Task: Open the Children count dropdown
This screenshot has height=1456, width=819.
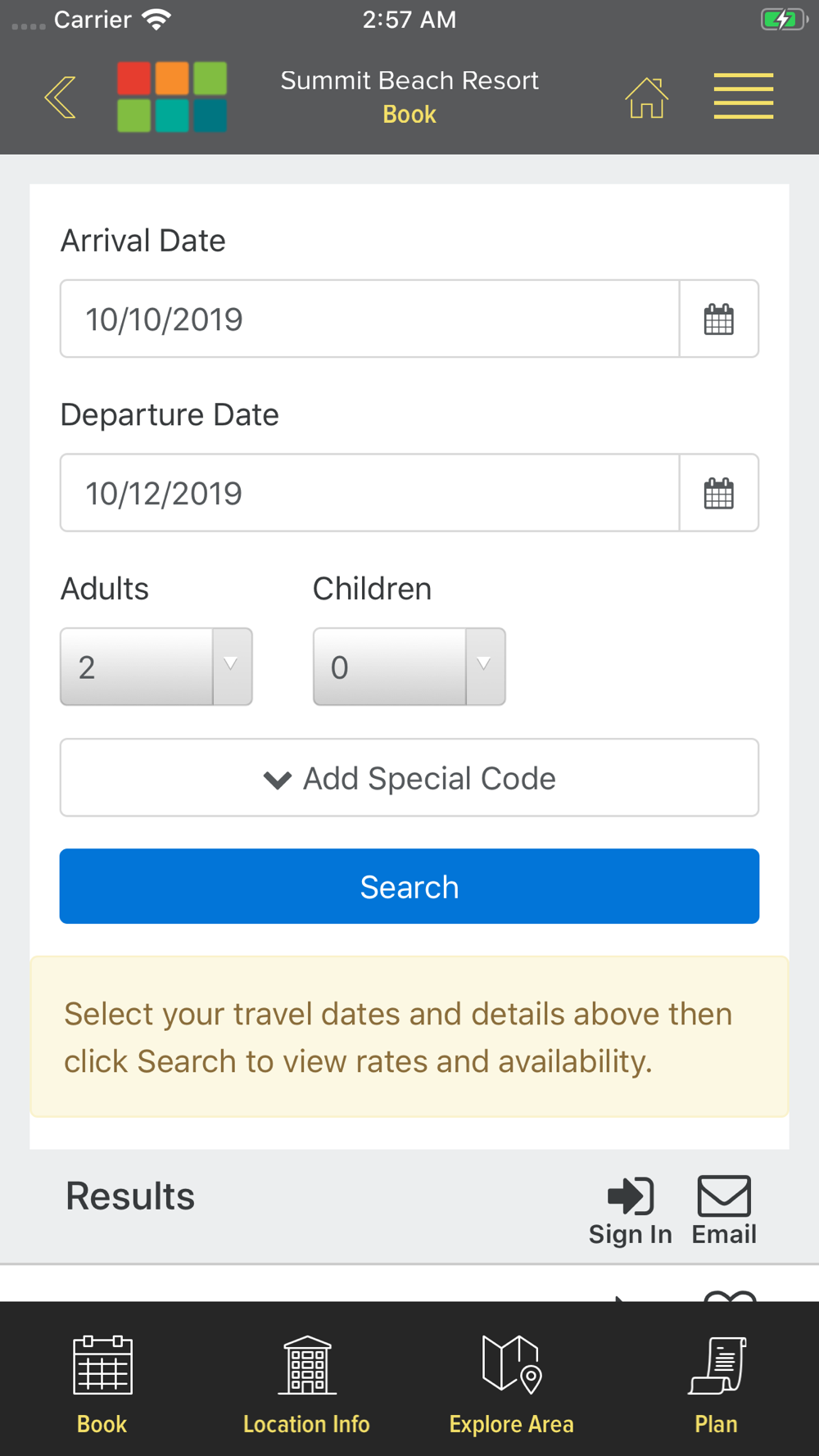Action: click(x=409, y=667)
